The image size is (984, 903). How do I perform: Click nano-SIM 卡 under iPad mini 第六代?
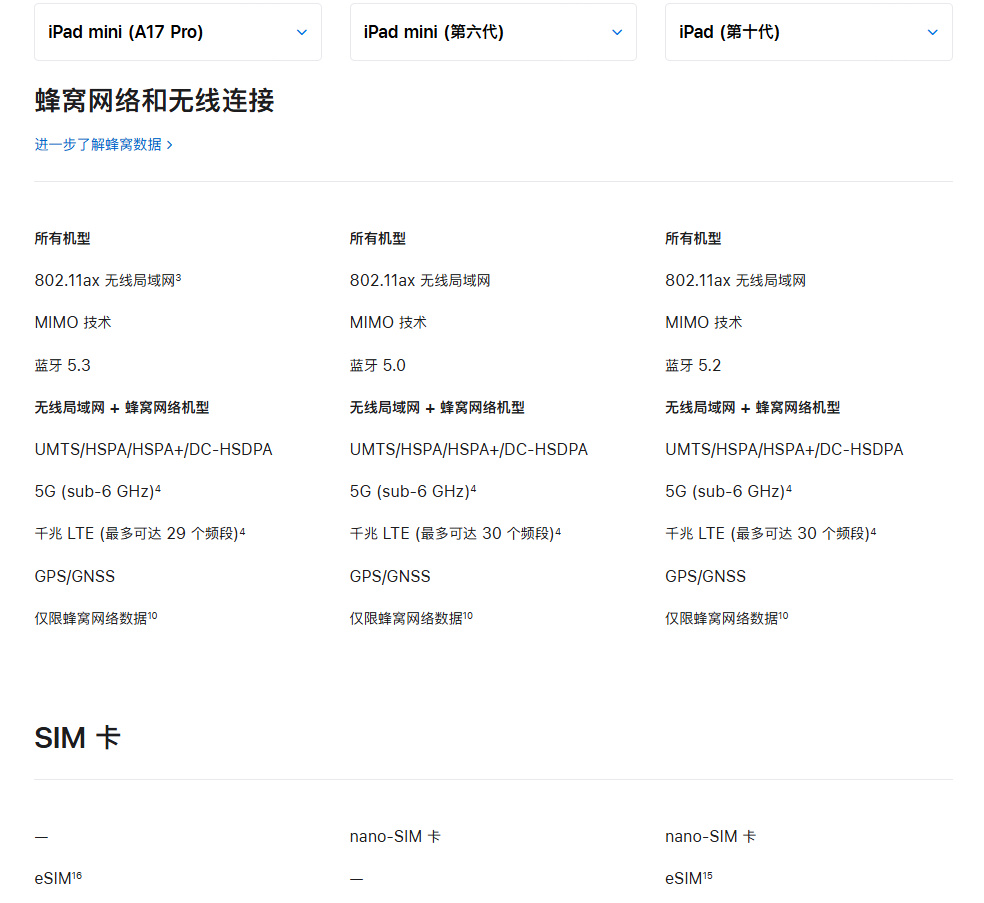(x=395, y=836)
